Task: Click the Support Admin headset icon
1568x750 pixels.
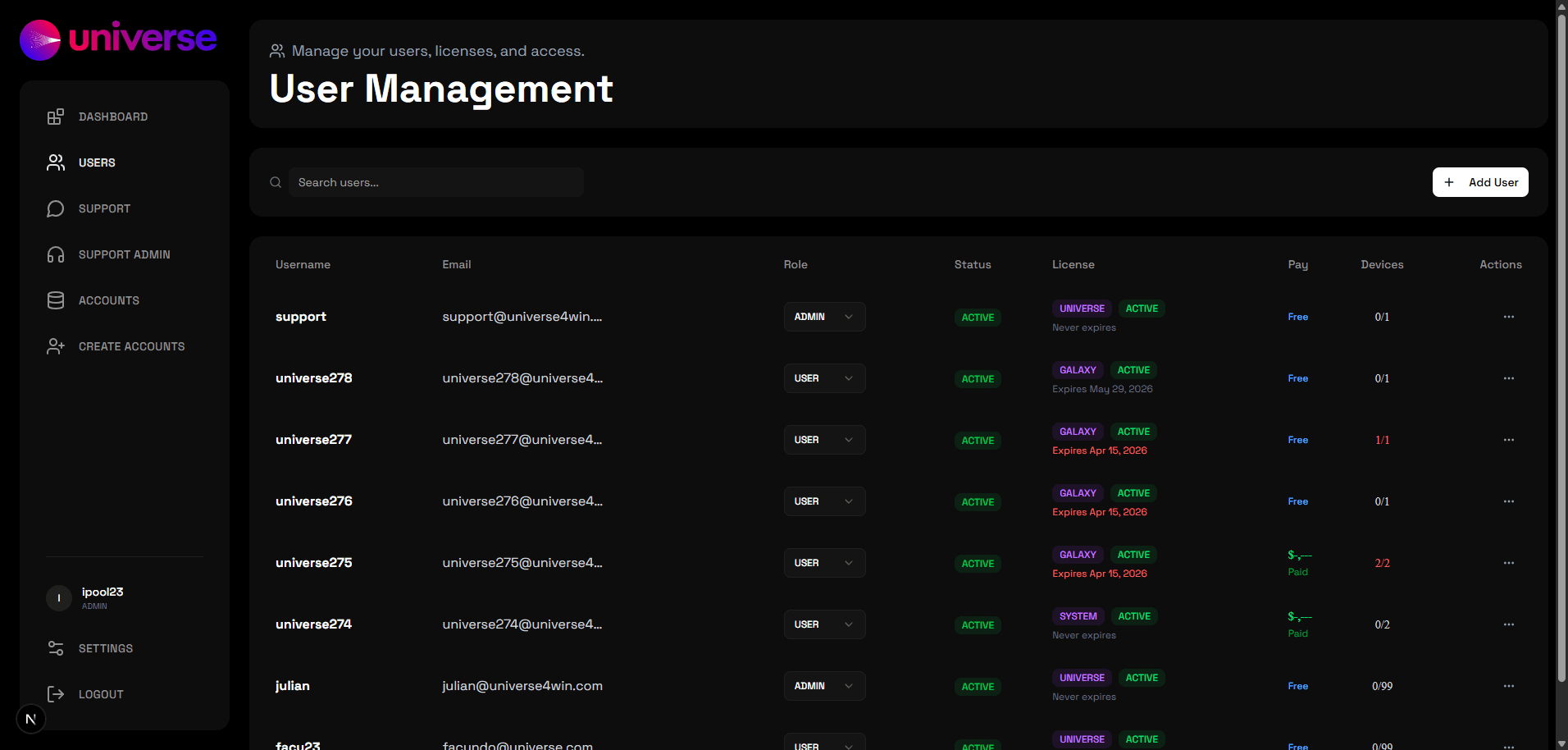Action: [x=56, y=254]
